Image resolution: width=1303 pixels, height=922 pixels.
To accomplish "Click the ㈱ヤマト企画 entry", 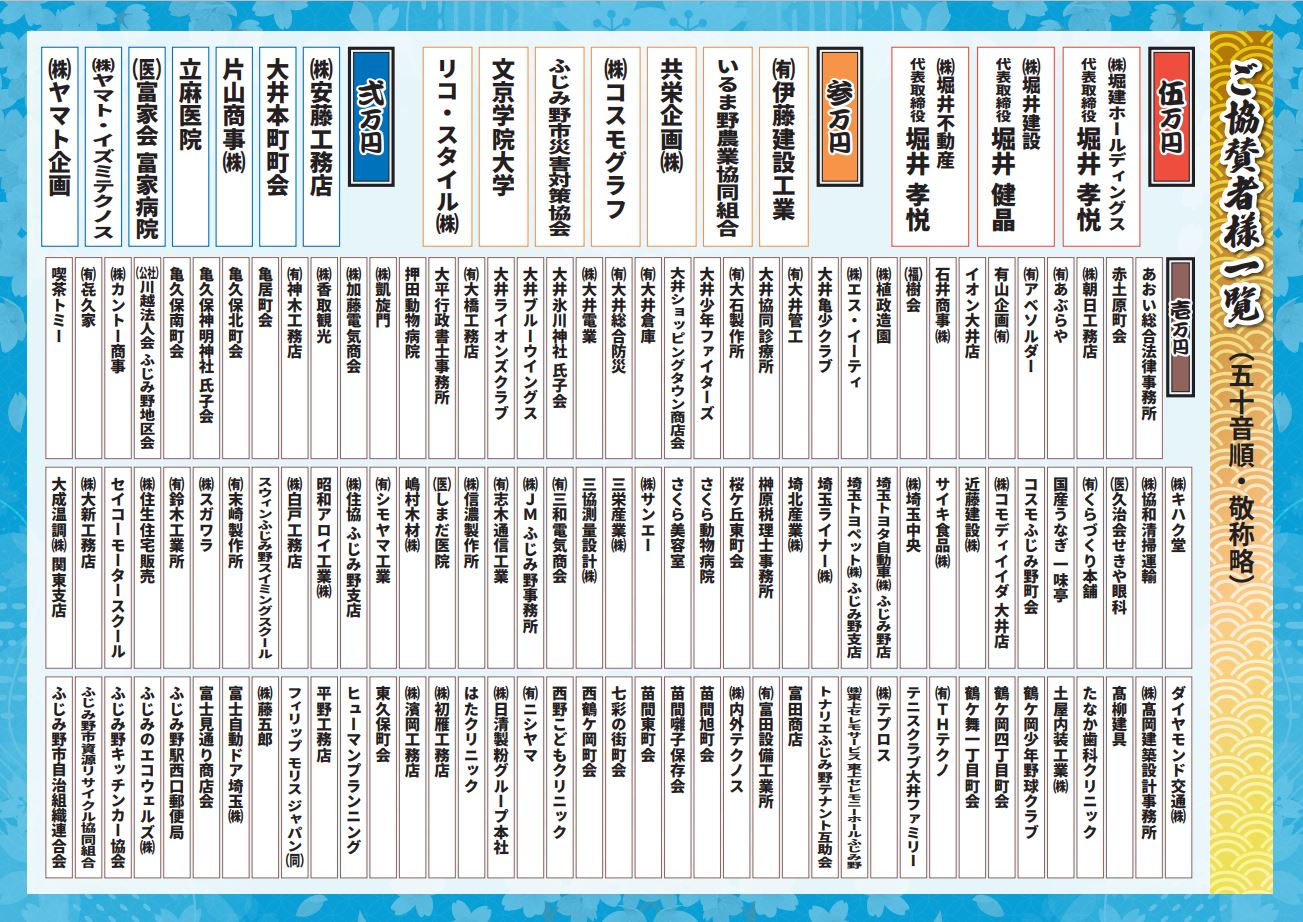I will (60, 146).
